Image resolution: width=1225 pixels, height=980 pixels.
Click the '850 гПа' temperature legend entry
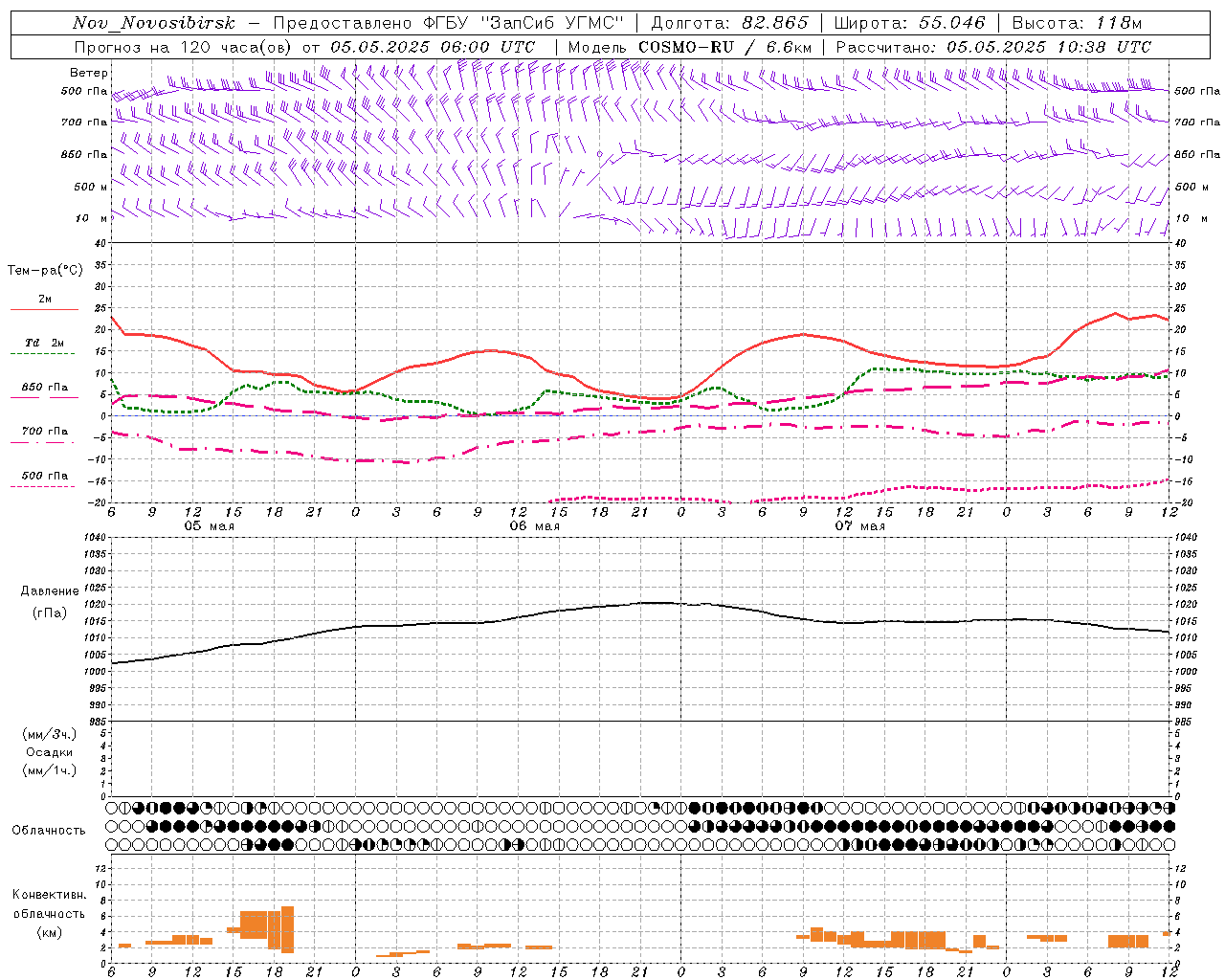click(x=45, y=388)
